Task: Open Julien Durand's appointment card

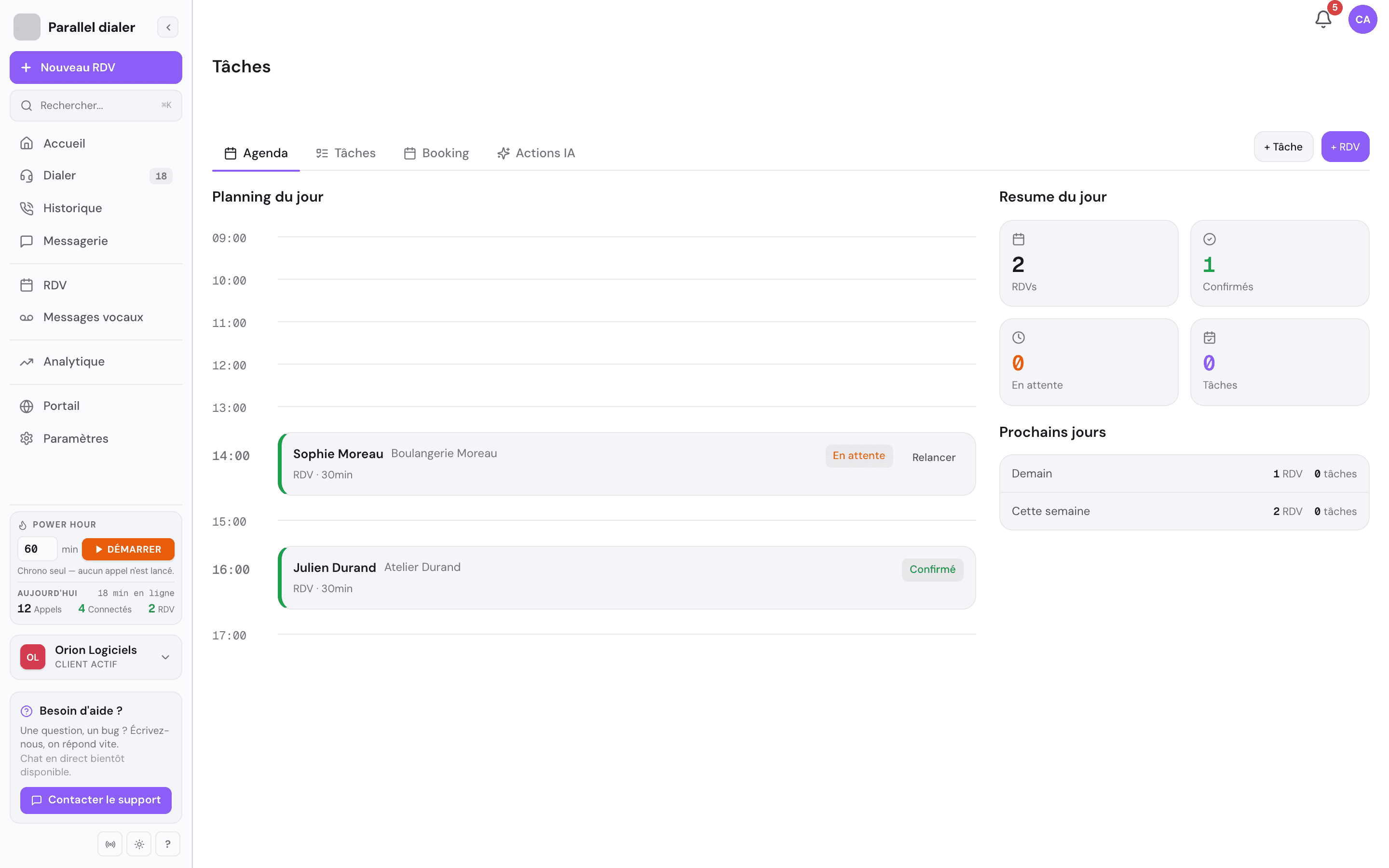Action: pyautogui.click(x=627, y=578)
